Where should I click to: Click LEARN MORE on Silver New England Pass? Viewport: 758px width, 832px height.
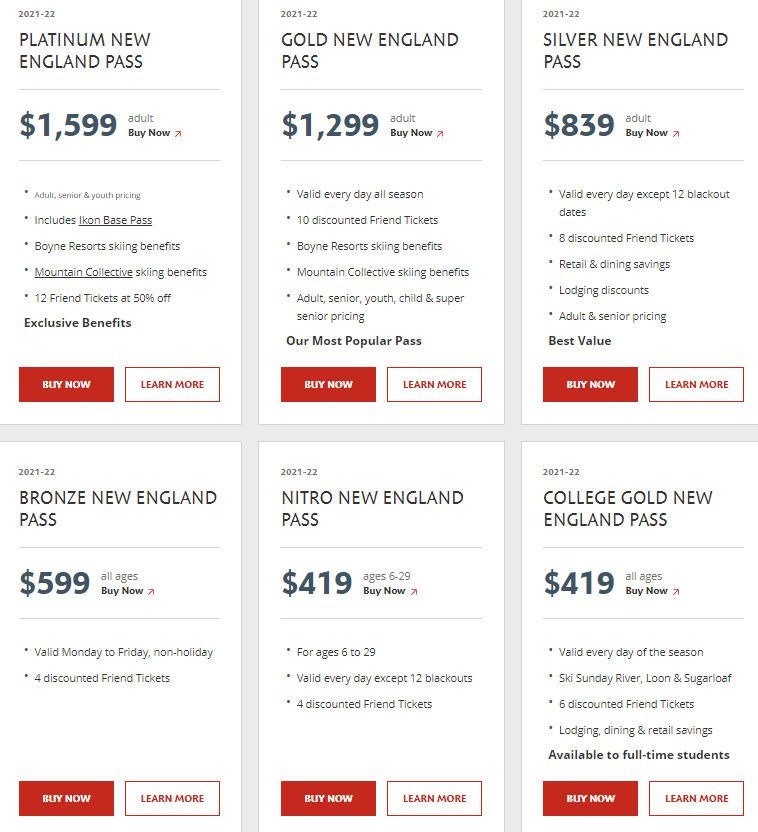(696, 385)
